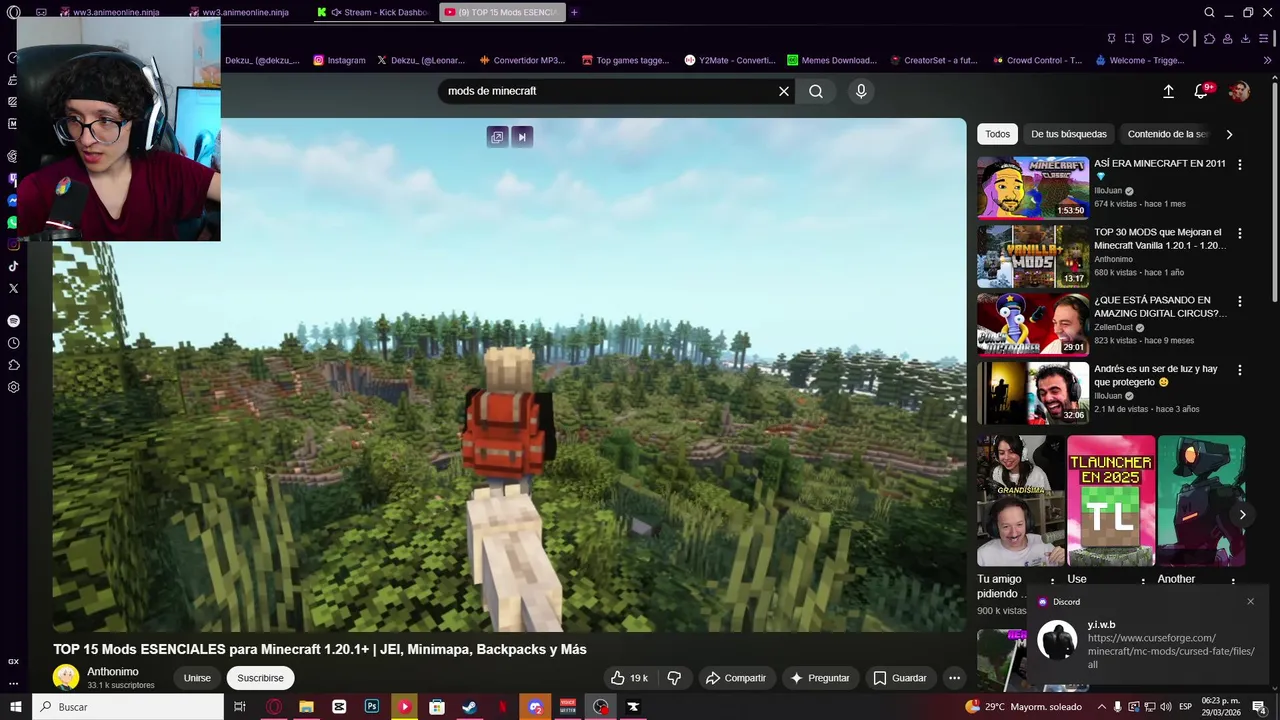Open Opera downloads icon
The width and height of the screenshot is (1280, 720).
[1245, 39]
